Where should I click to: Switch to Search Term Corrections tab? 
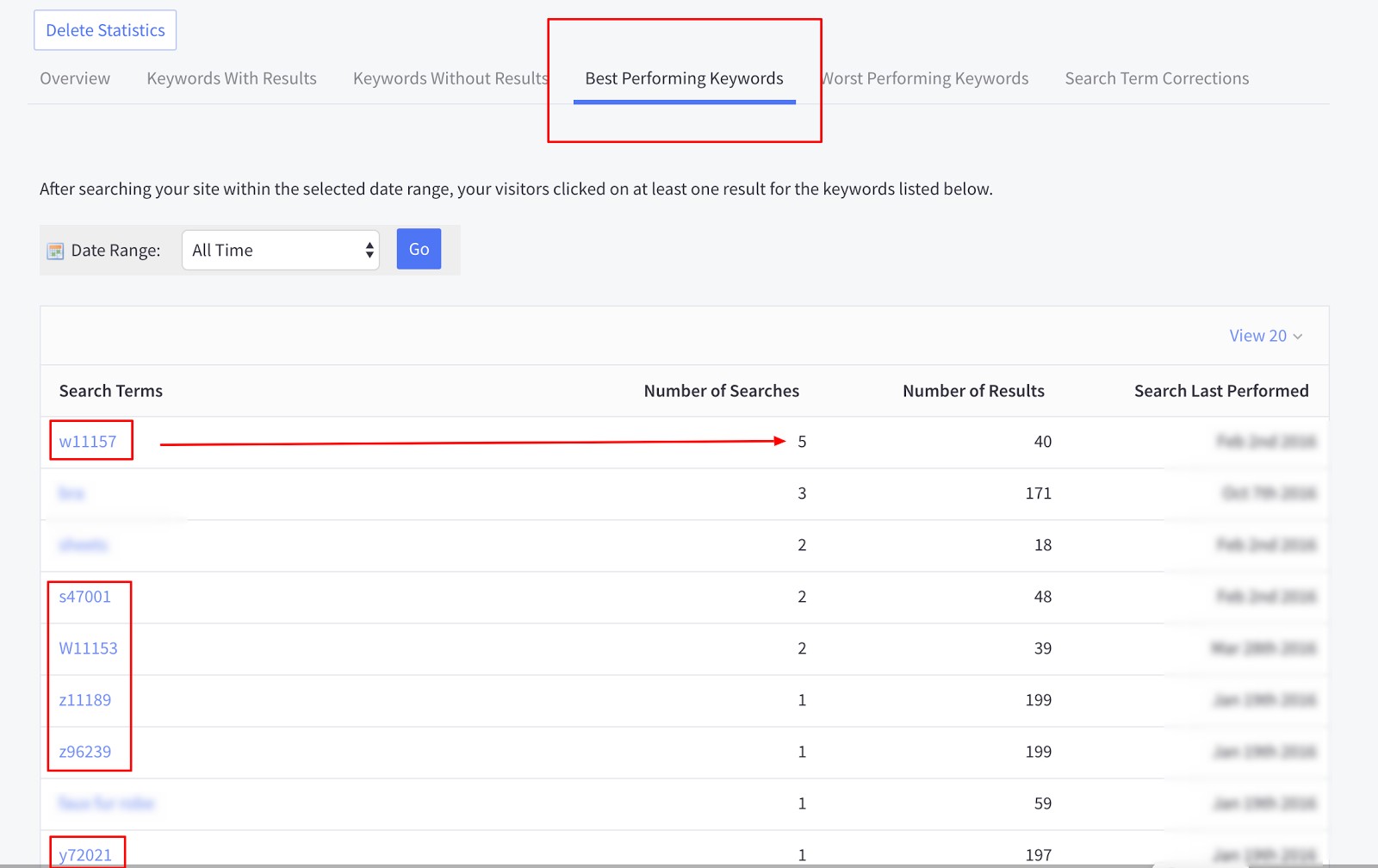point(1157,78)
